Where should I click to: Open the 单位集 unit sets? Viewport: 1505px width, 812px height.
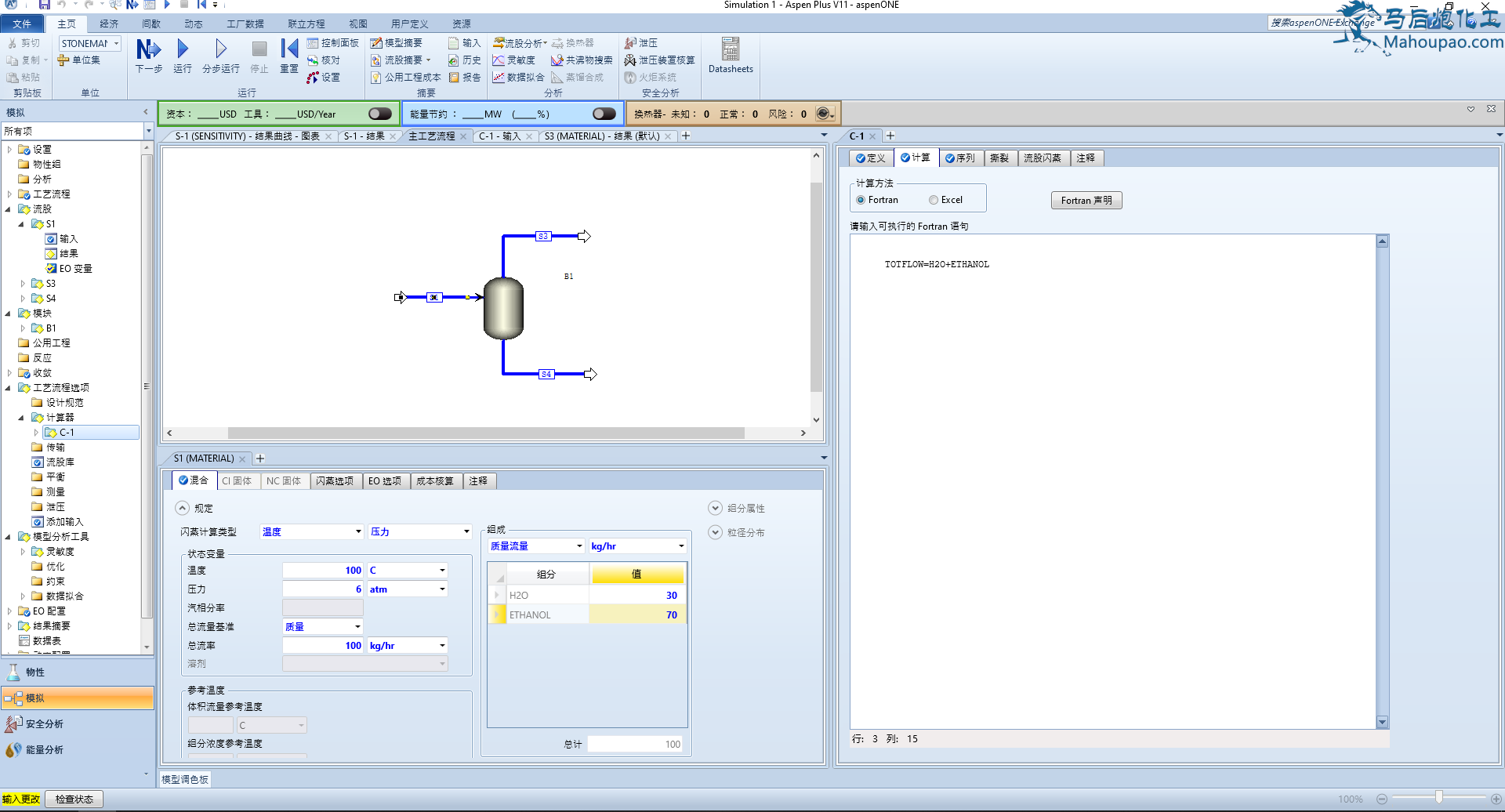78,60
